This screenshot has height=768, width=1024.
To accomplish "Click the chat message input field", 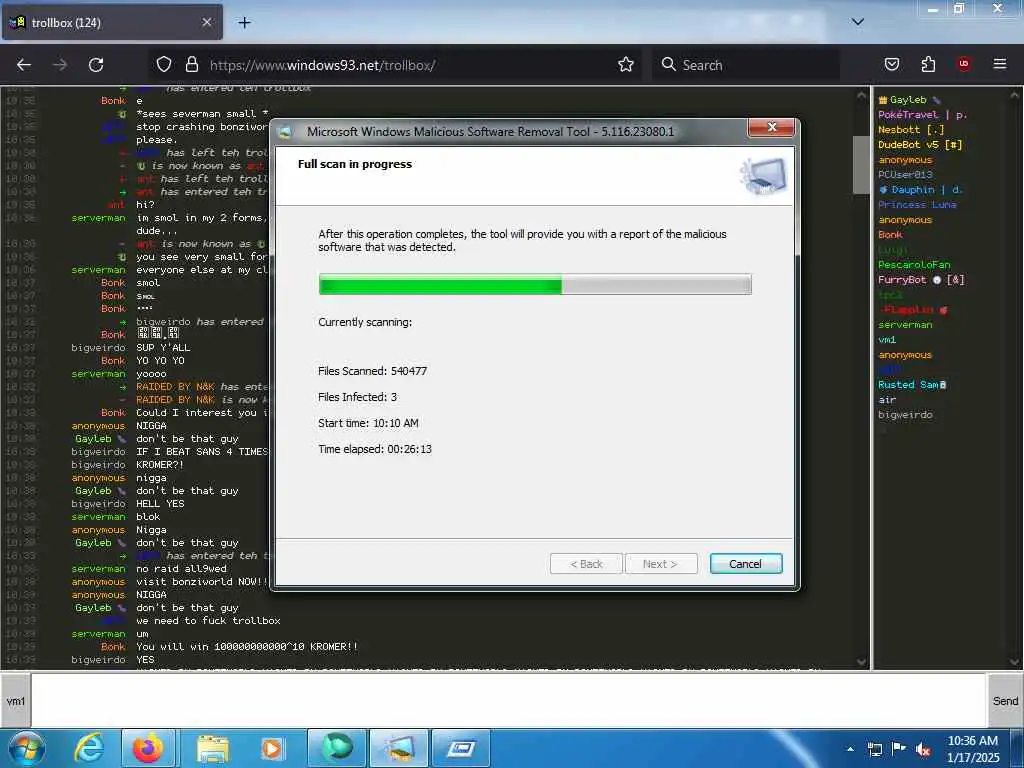I will tap(509, 701).
